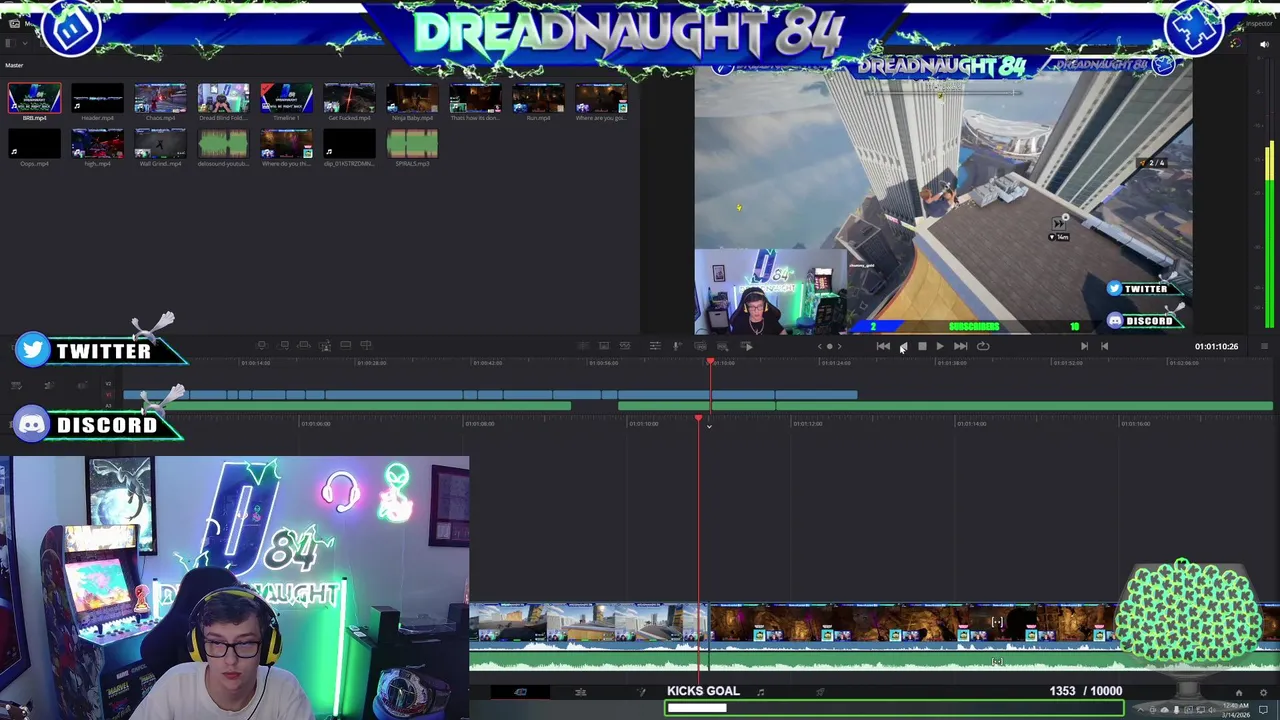The image size is (1280, 720).
Task: Click the Ripple Overwrite icon
Action: [304, 346]
